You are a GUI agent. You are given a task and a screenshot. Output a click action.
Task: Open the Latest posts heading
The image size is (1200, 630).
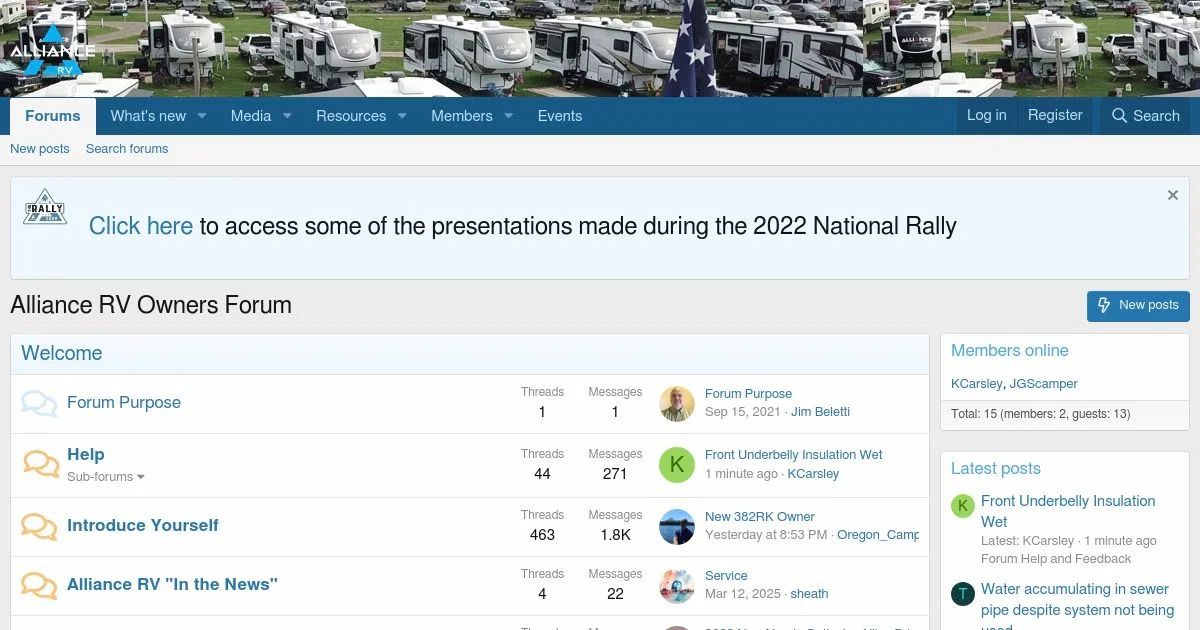[995, 469]
